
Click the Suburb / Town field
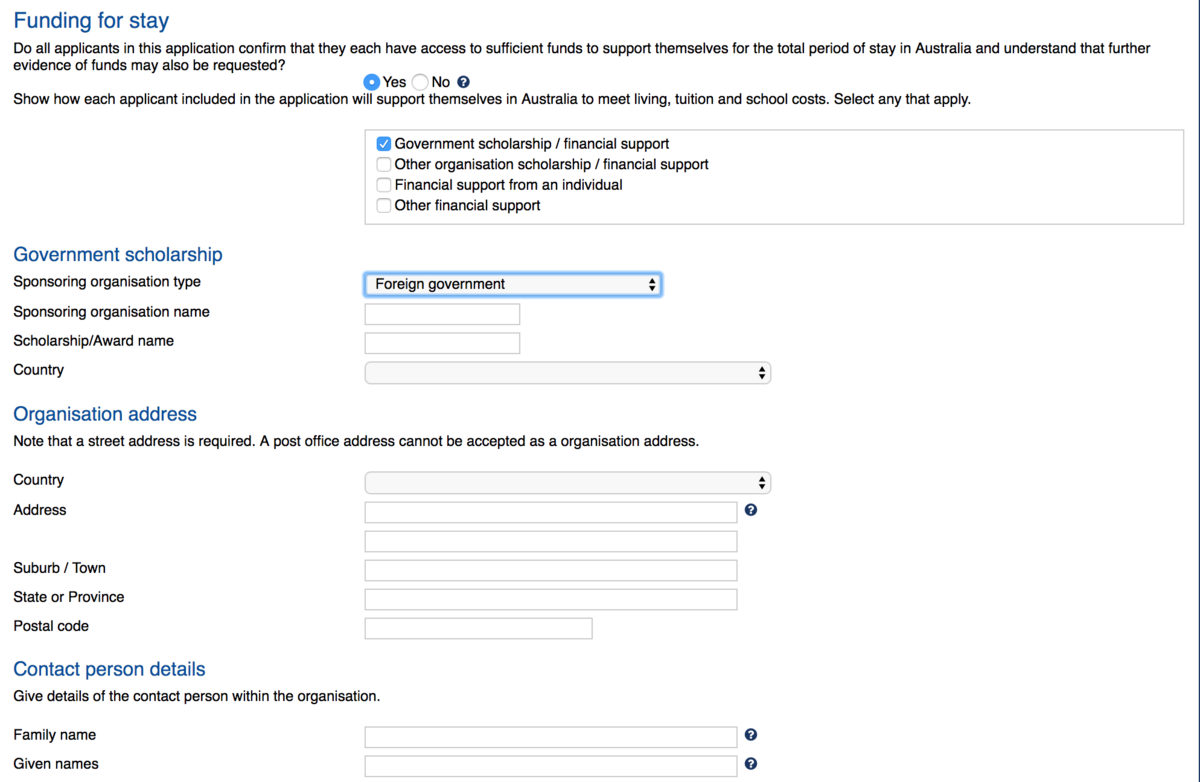tap(550, 570)
